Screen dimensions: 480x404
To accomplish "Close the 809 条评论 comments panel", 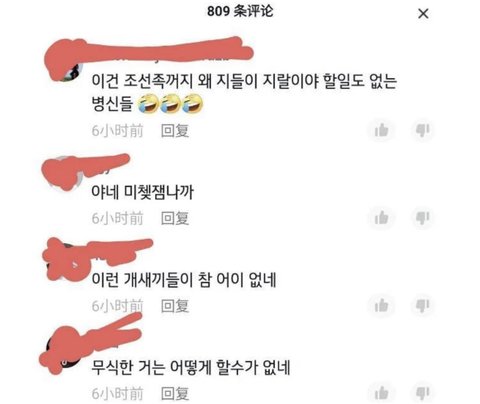I will pos(423,14).
